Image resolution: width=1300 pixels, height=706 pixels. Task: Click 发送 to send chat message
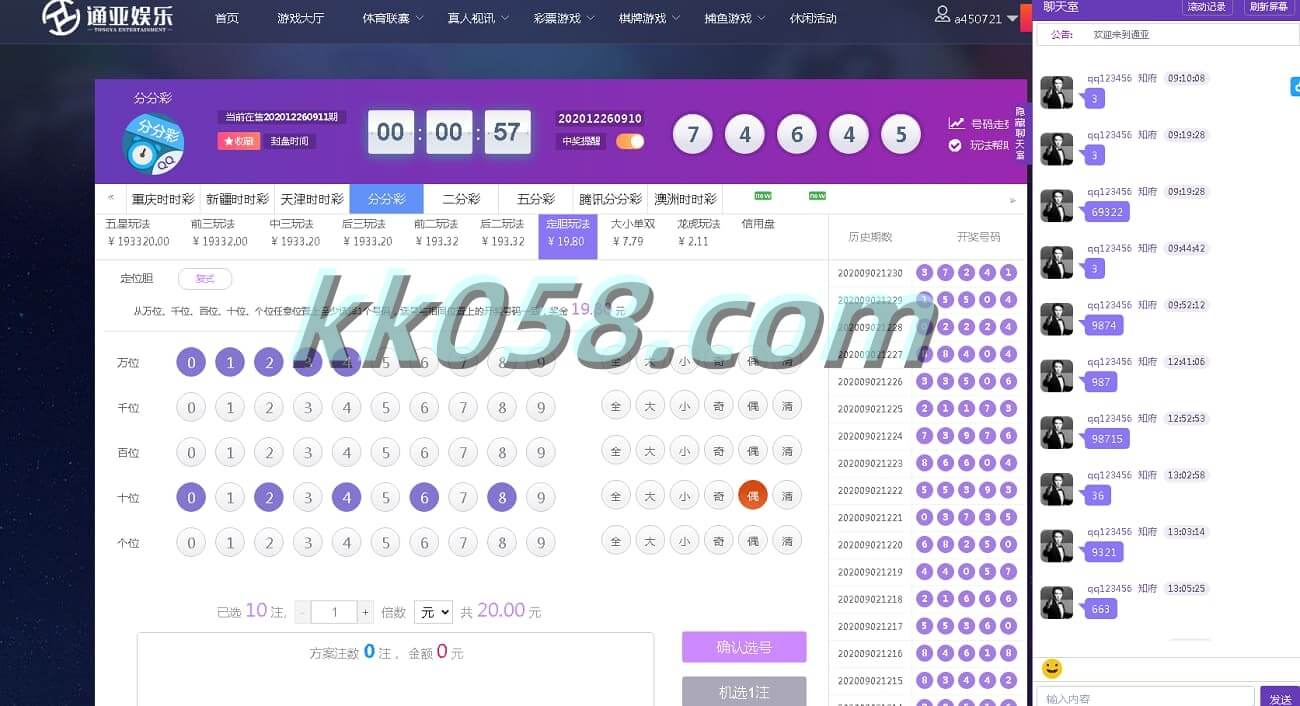tap(1279, 697)
